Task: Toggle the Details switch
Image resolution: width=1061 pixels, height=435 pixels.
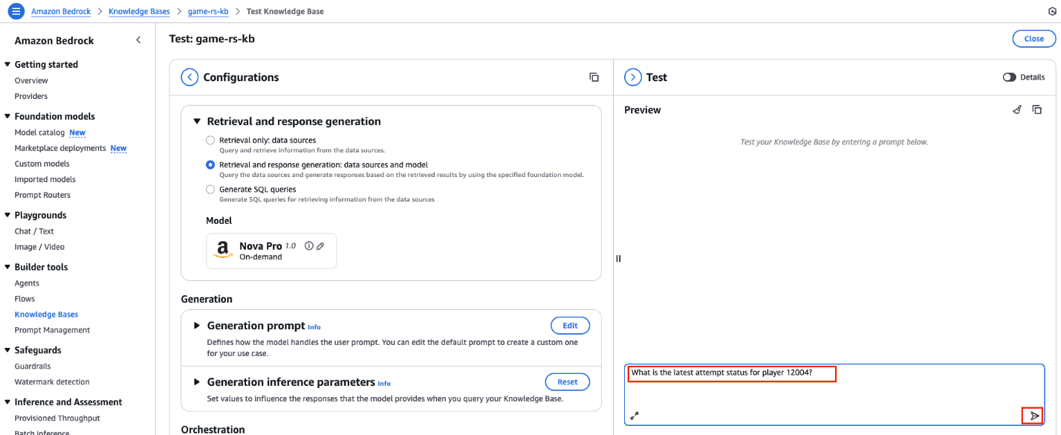Action: point(1010,78)
